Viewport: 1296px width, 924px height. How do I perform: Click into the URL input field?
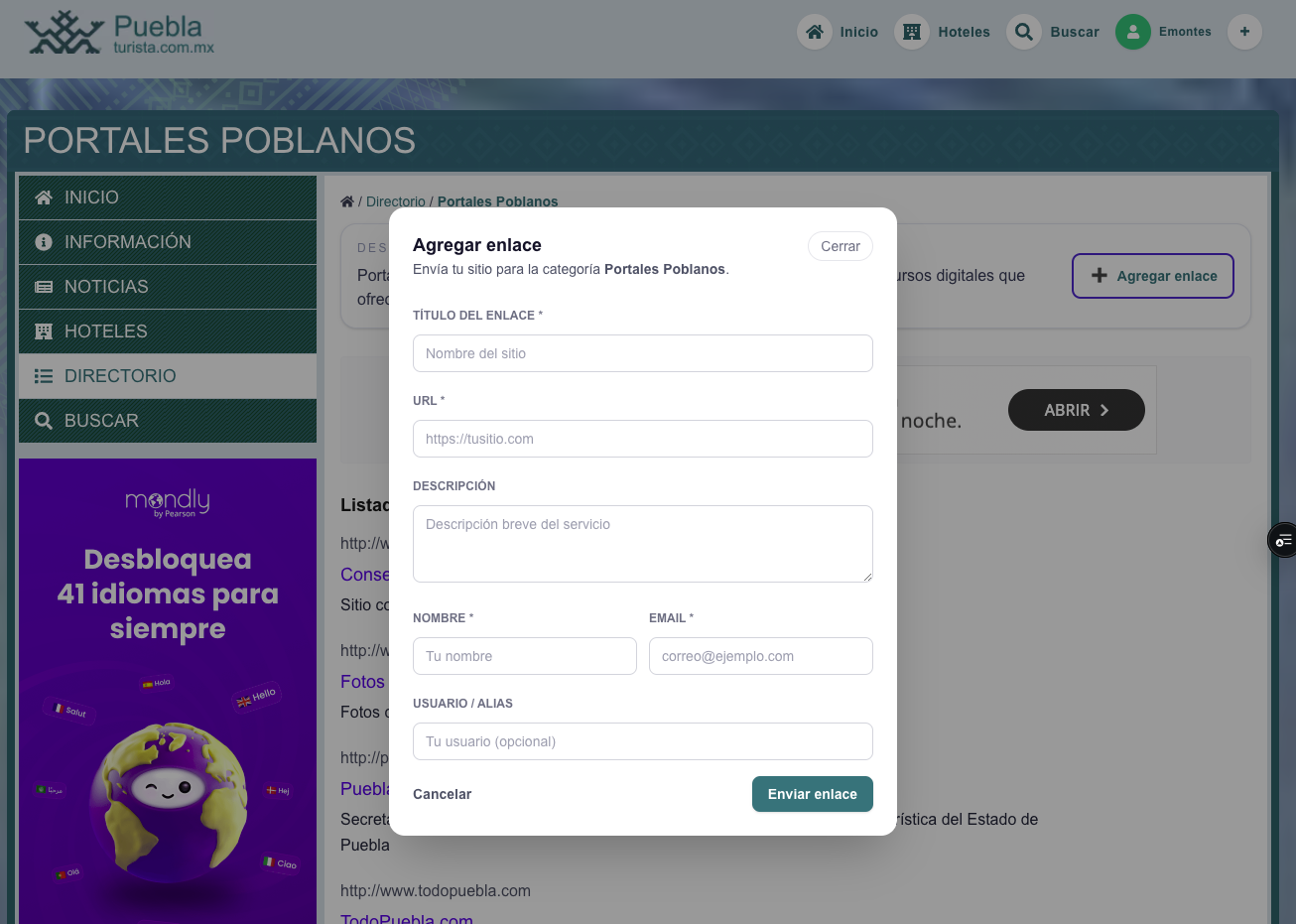coord(642,439)
